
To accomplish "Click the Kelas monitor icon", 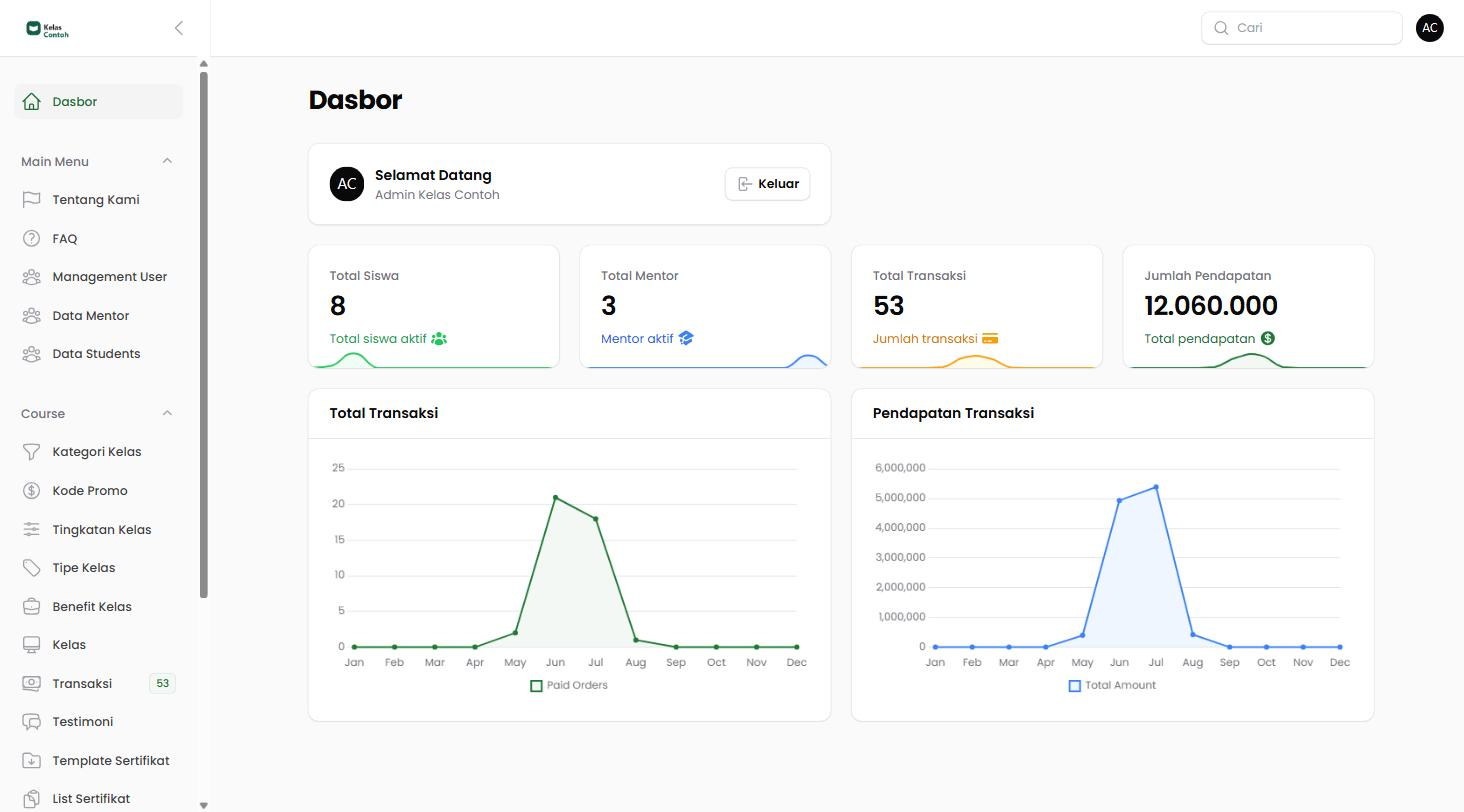I will coord(31,645).
